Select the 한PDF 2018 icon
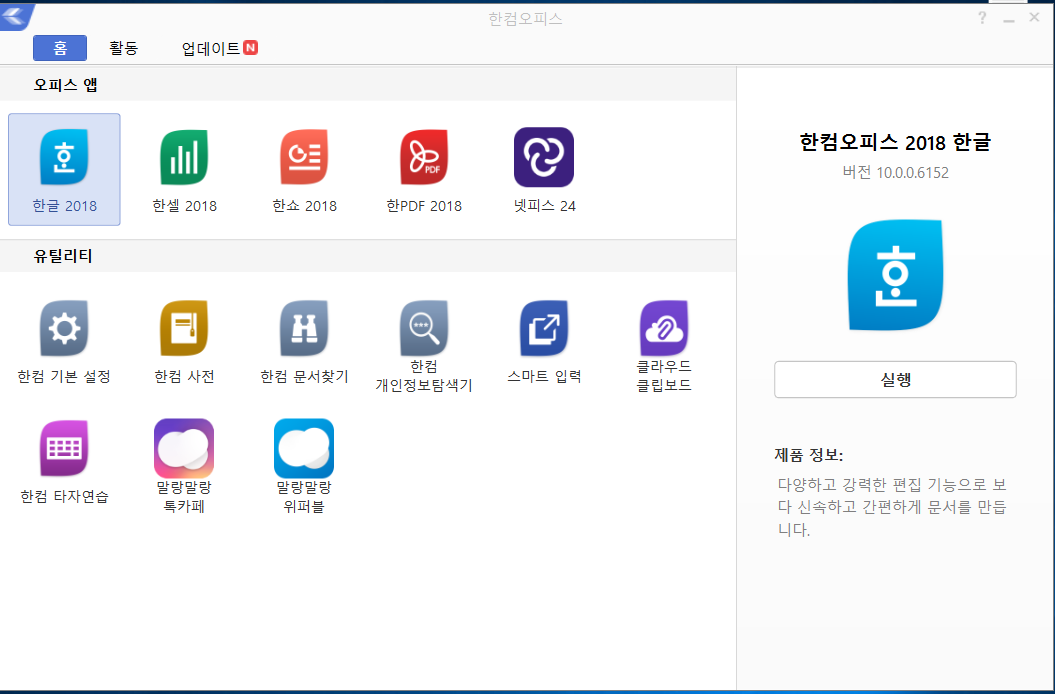This screenshot has height=694, width=1055. 424,157
